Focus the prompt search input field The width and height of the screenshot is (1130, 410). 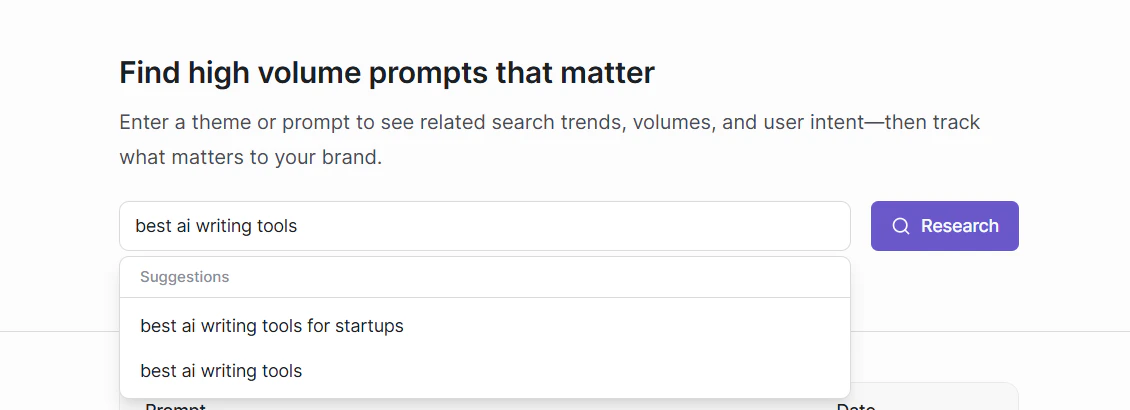(485, 226)
